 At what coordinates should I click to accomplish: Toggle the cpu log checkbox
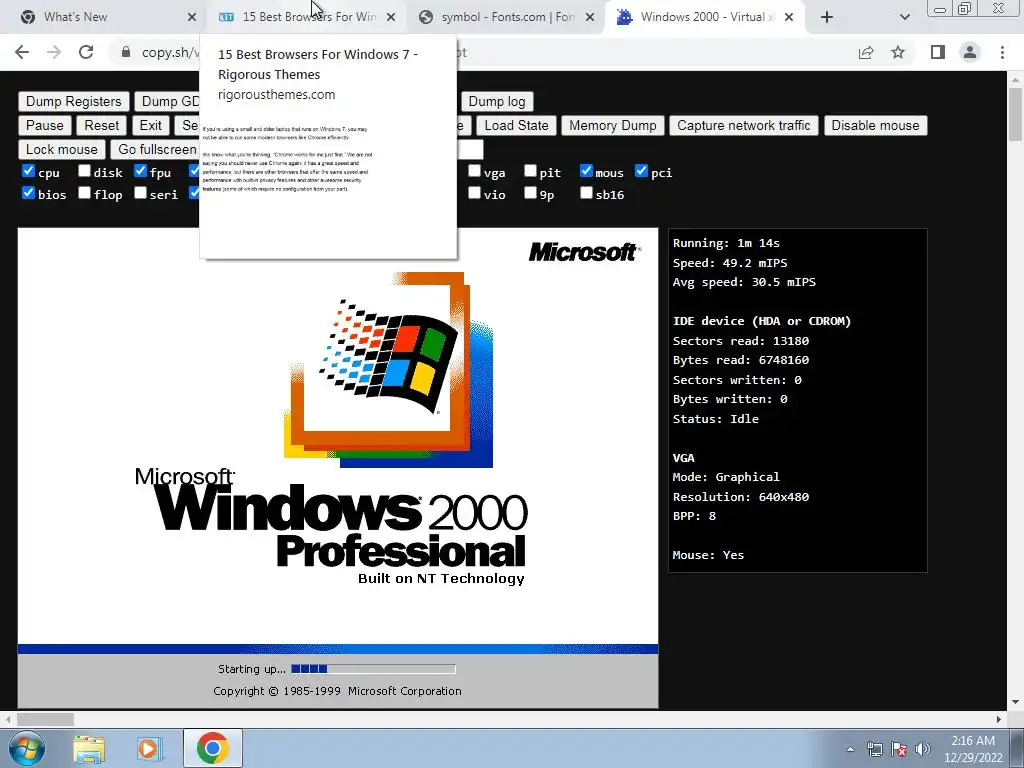28,171
